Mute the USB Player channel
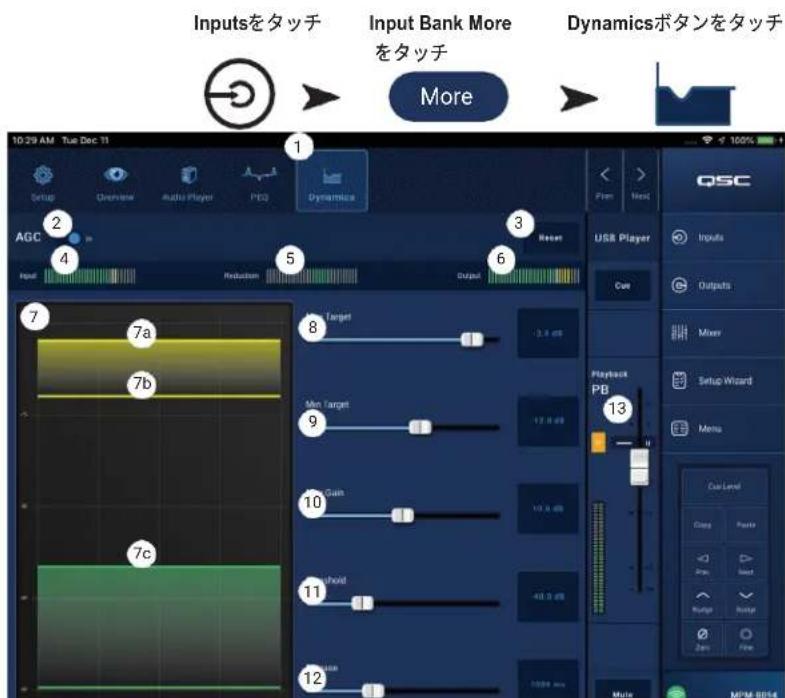 point(622,690)
